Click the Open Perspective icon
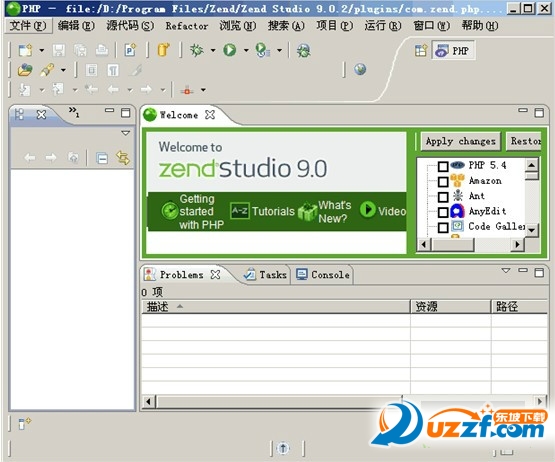 coord(421,51)
